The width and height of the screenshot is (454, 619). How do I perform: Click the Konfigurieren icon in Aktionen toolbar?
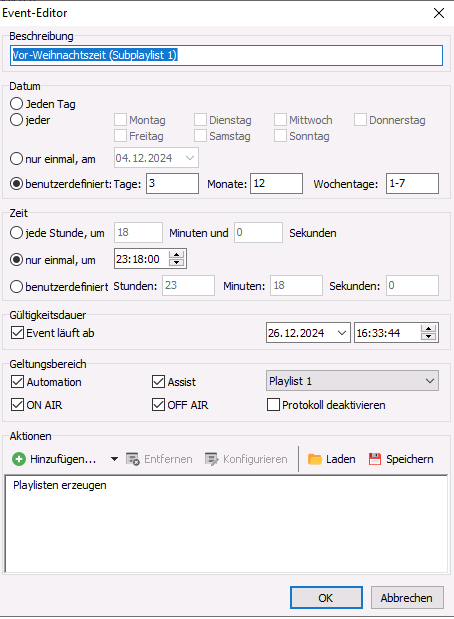(212, 459)
